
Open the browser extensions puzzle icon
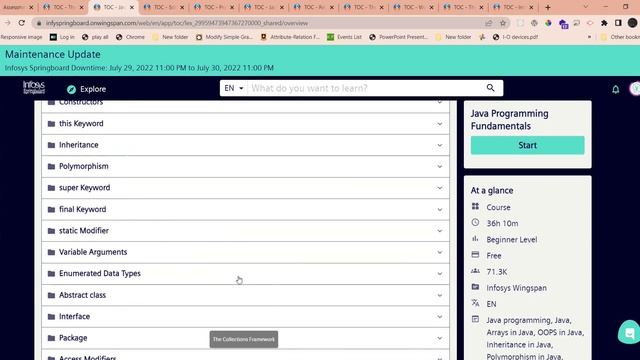coord(604,23)
